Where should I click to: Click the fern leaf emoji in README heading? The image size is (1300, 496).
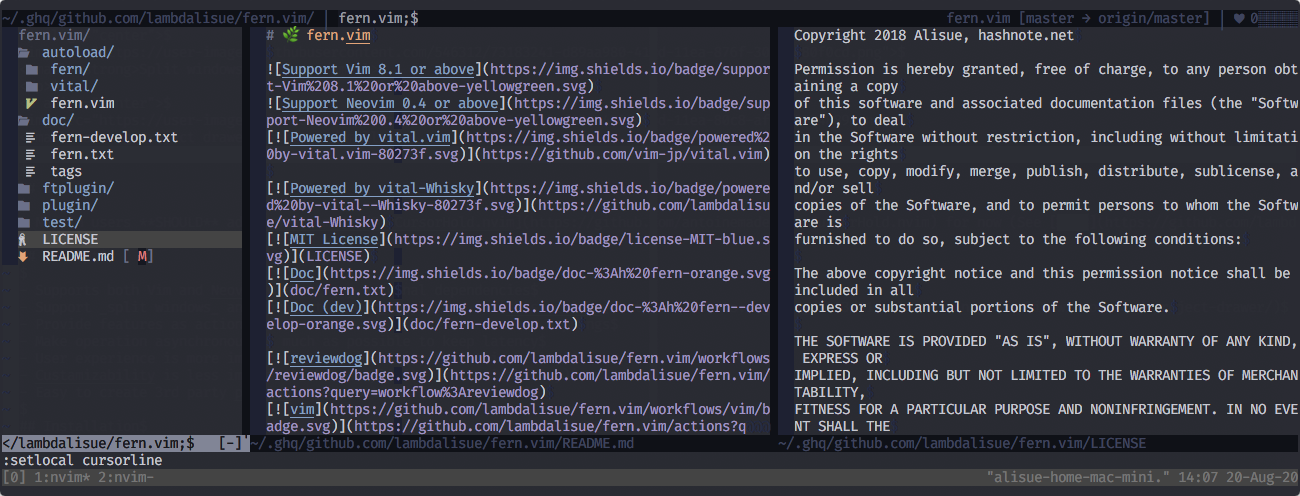(x=290, y=35)
